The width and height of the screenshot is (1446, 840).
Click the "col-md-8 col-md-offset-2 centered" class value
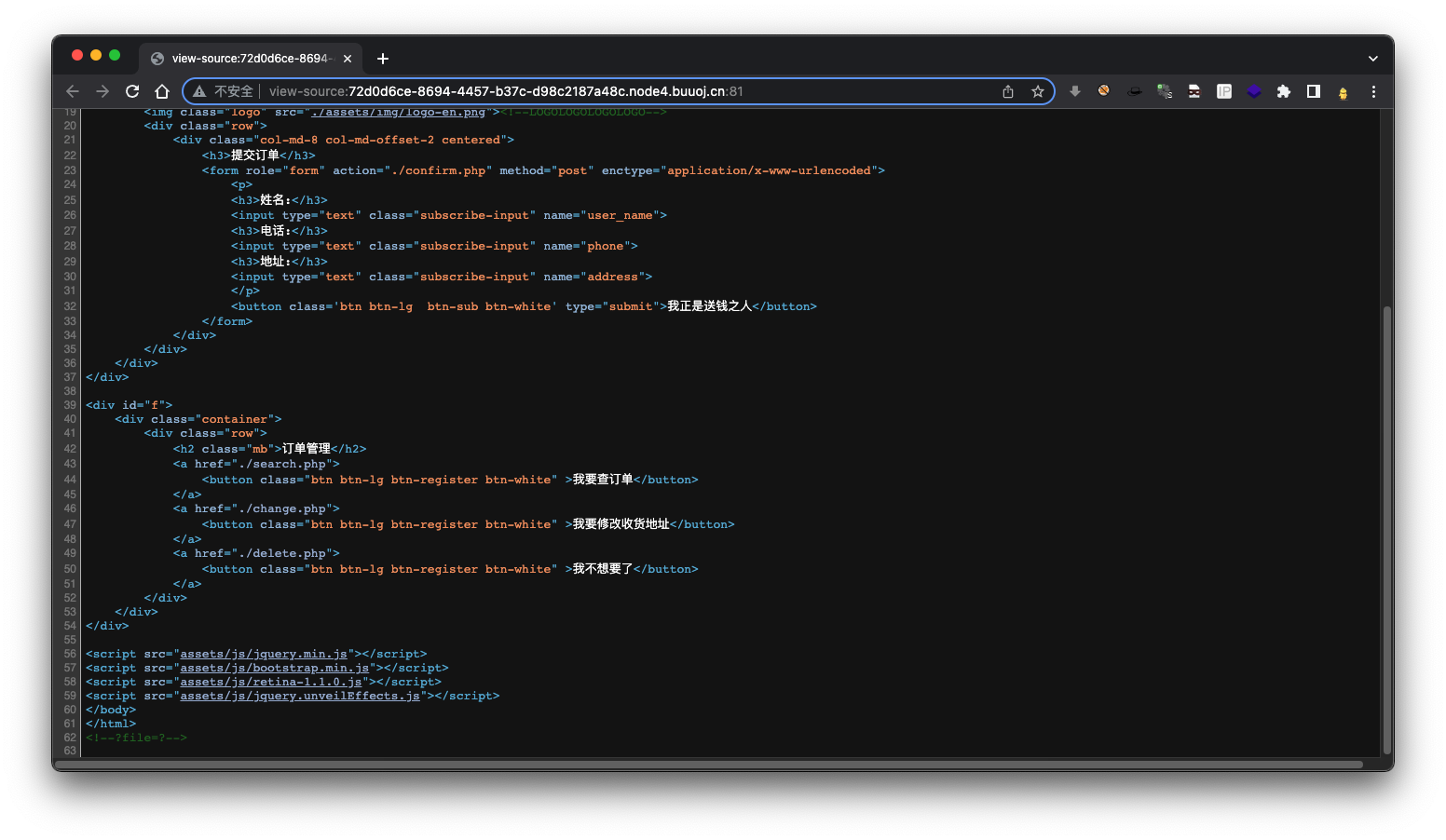380,140
